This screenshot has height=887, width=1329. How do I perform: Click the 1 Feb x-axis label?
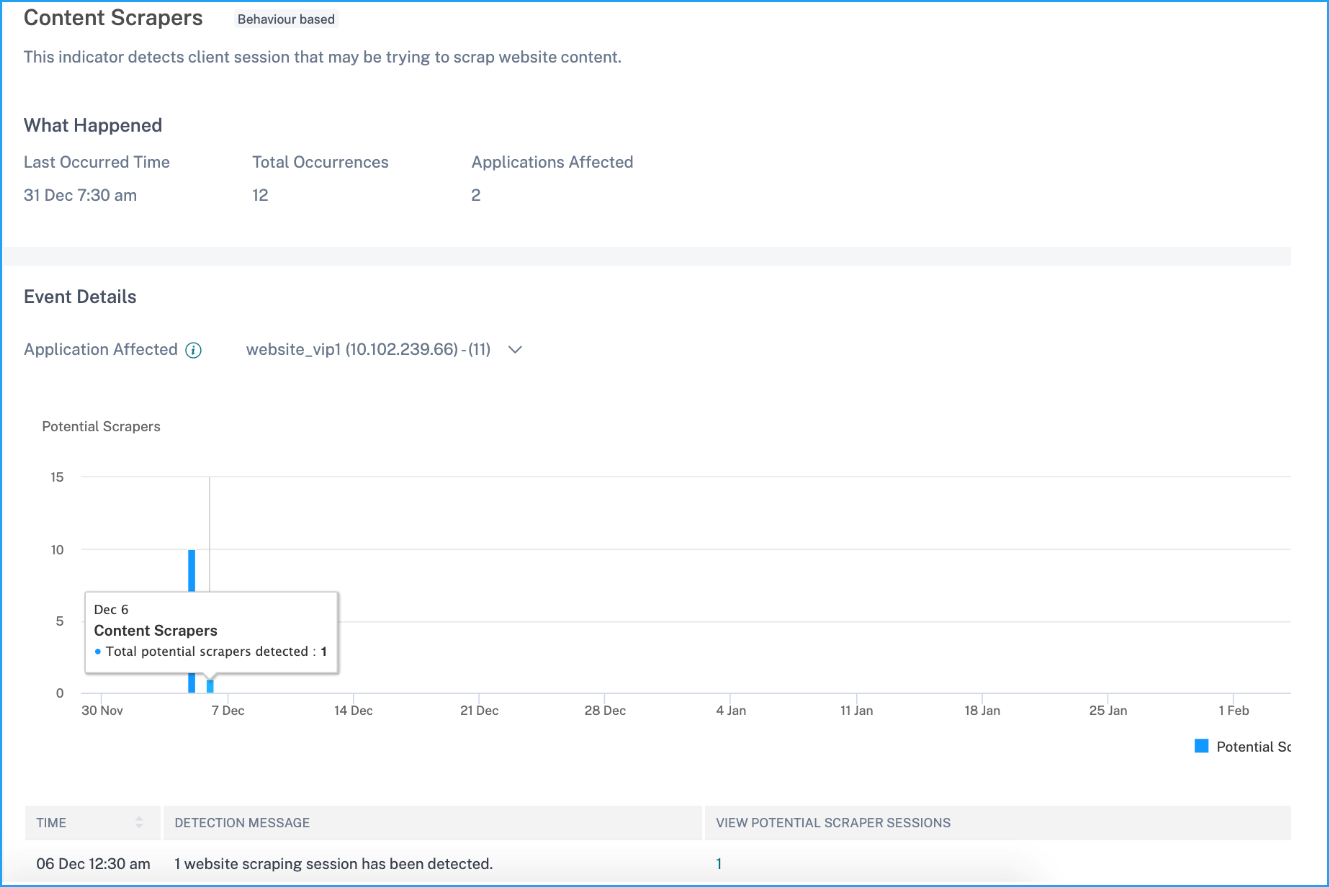[1233, 711]
